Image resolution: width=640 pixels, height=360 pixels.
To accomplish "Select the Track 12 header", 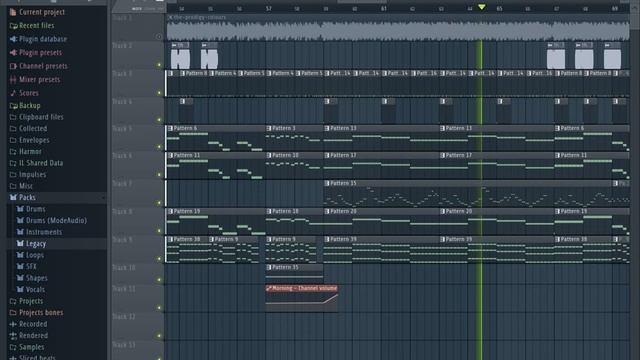I will tap(138, 327).
